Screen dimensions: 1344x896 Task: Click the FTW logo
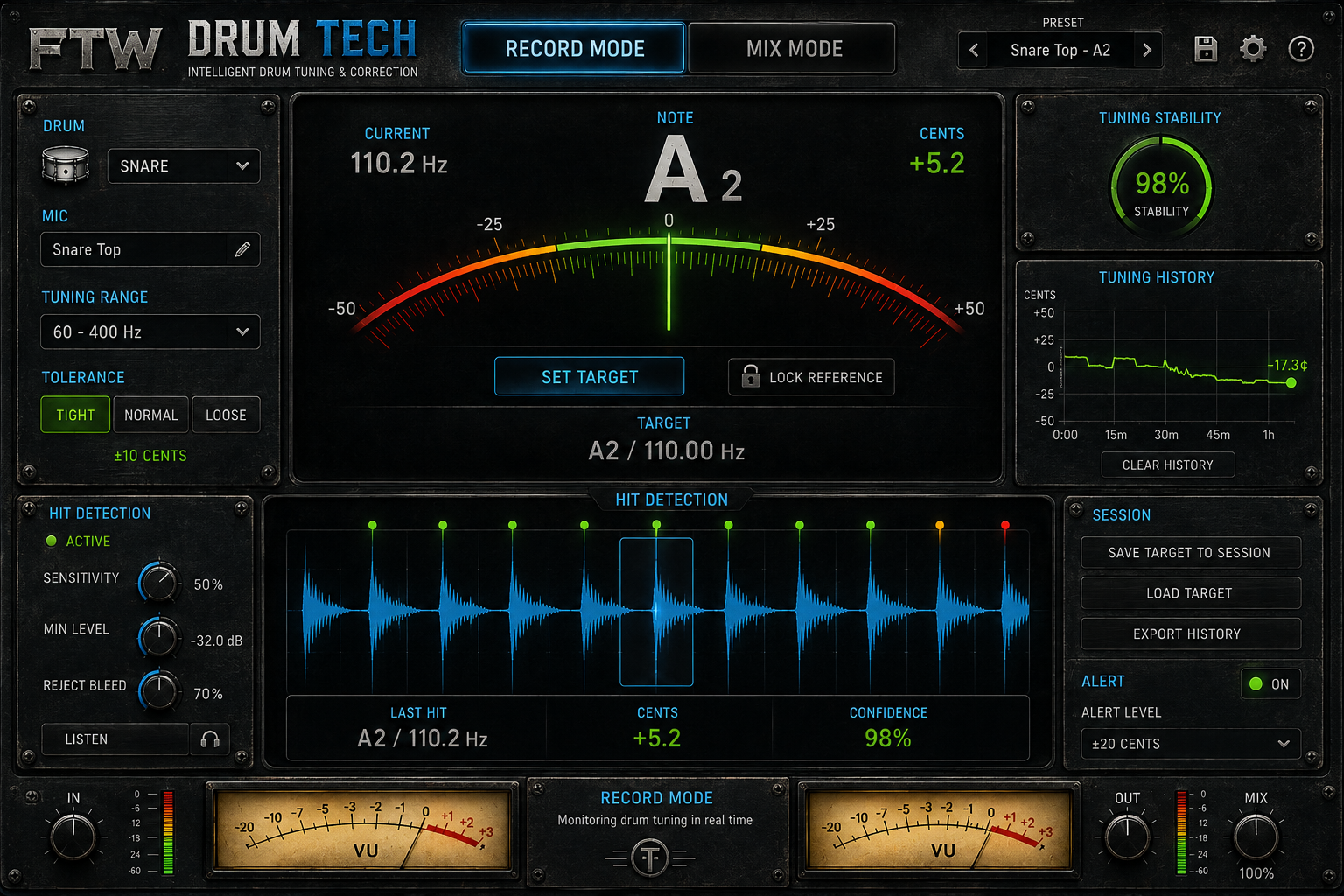[x=95, y=48]
